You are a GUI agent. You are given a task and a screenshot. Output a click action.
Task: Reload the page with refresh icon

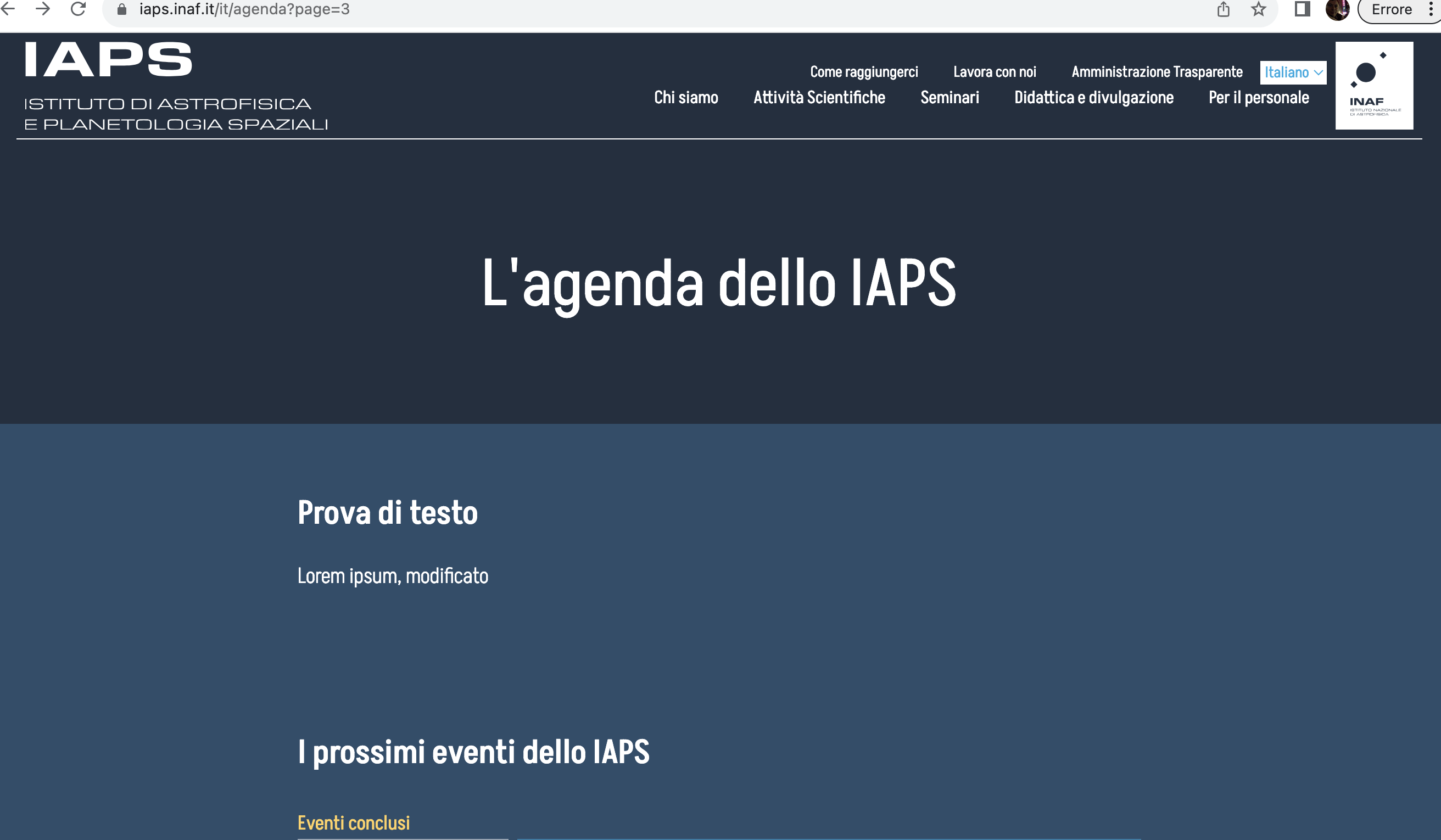click(x=79, y=9)
